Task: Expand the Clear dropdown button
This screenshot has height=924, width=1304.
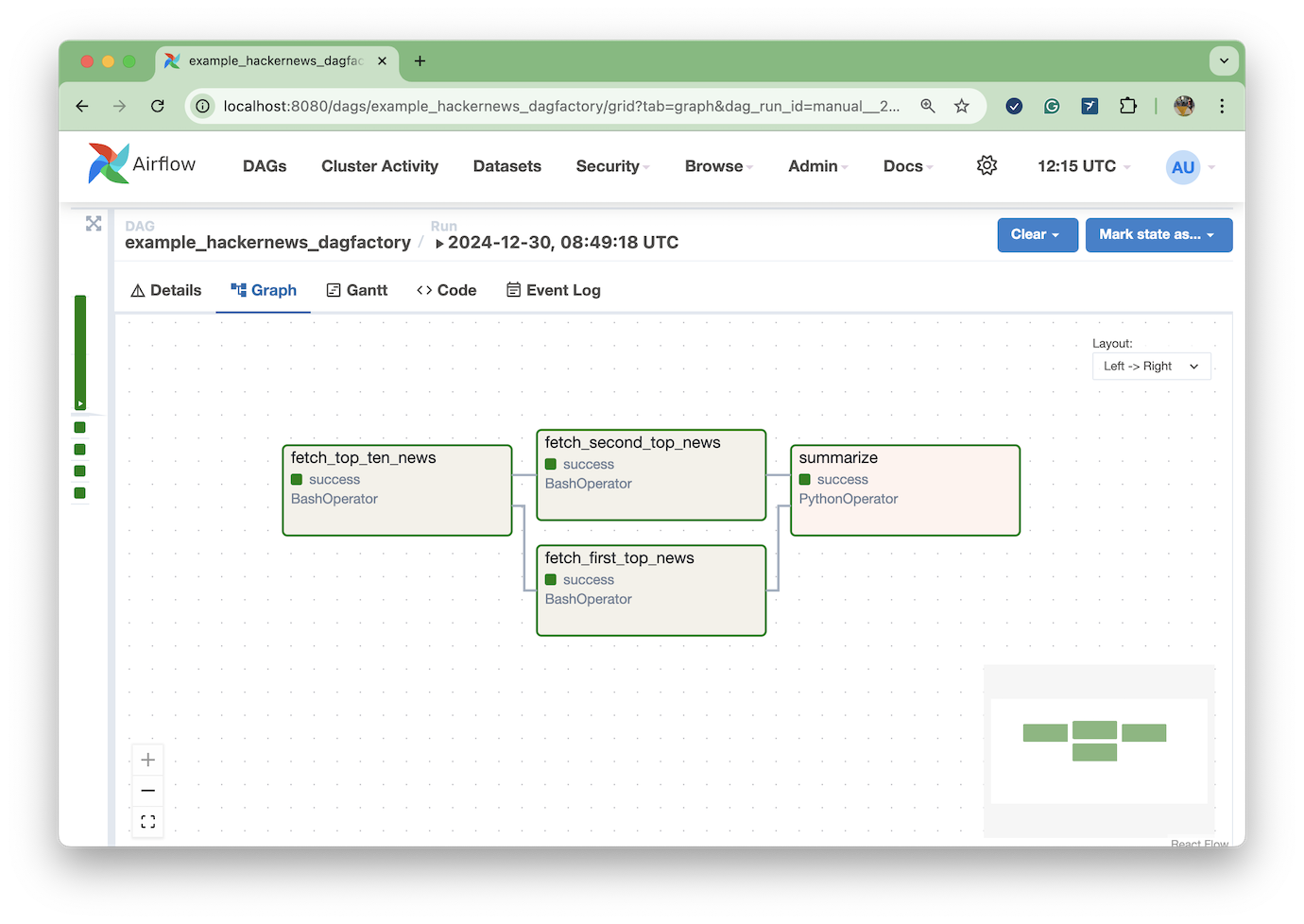Action: coord(1037,235)
